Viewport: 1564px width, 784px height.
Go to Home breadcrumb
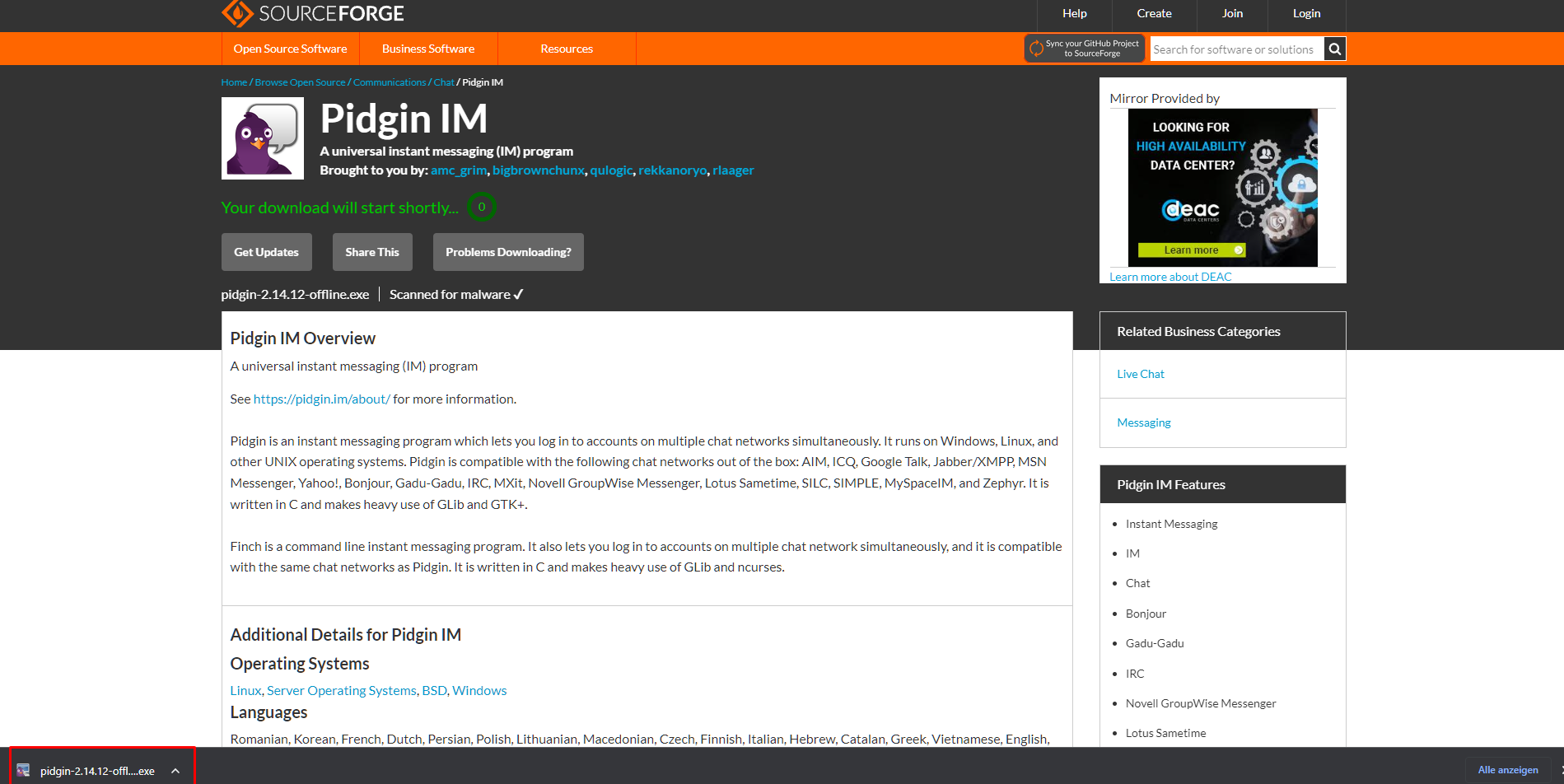[x=234, y=82]
